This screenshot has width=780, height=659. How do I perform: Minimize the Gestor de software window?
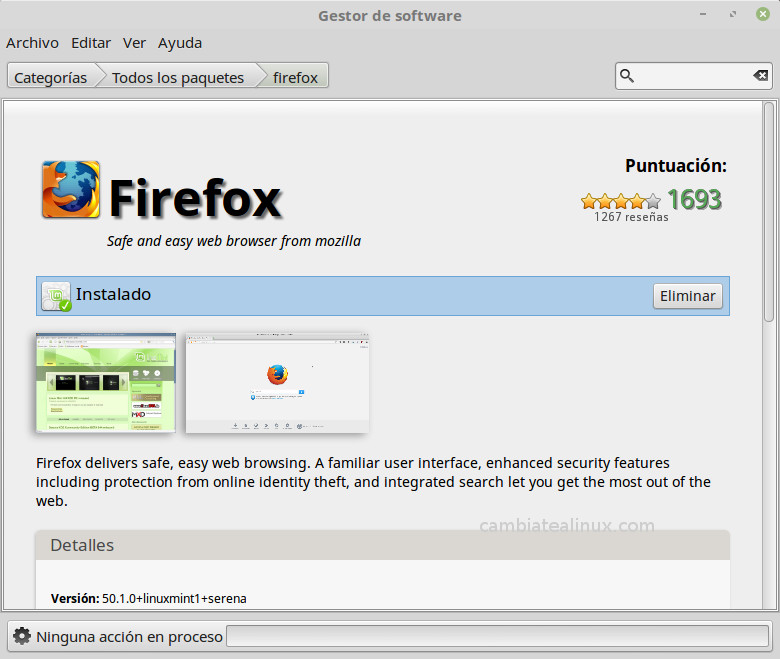pyautogui.click(x=703, y=14)
